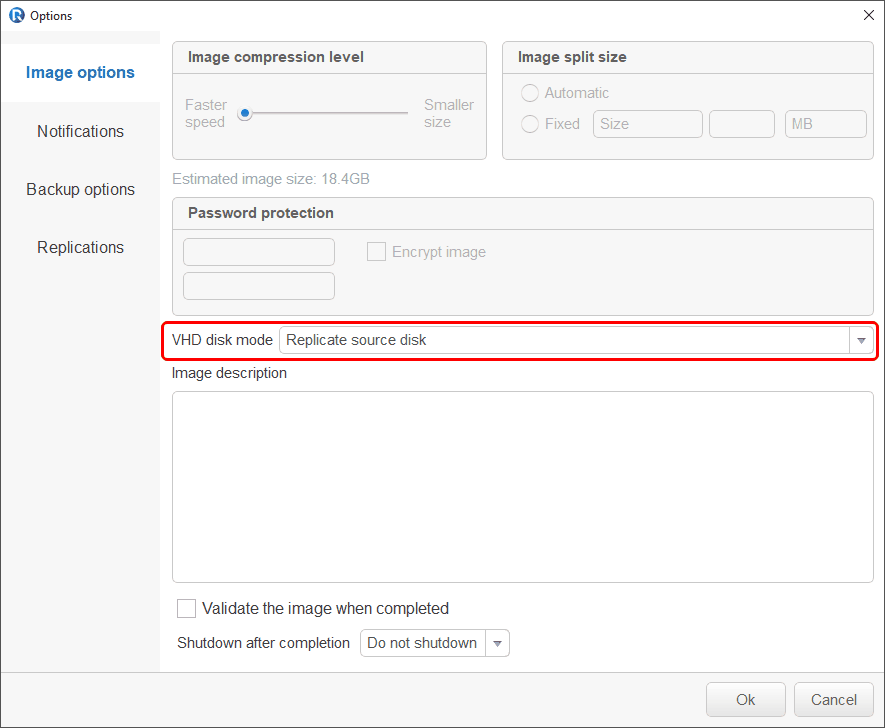The width and height of the screenshot is (885, 728).
Task: Enable Validate the image when completed
Action: (186, 609)
